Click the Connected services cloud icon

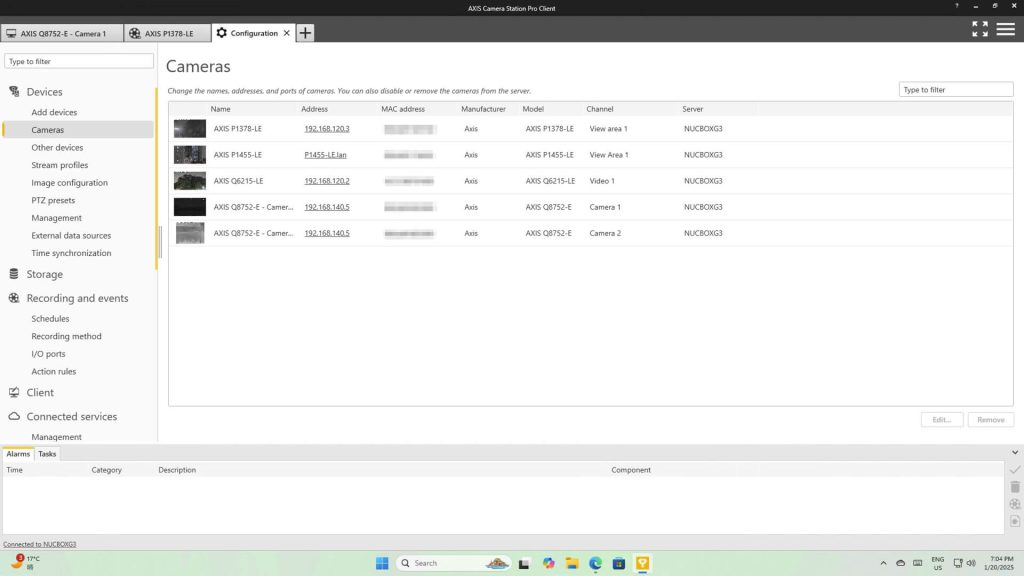[14, 416]
